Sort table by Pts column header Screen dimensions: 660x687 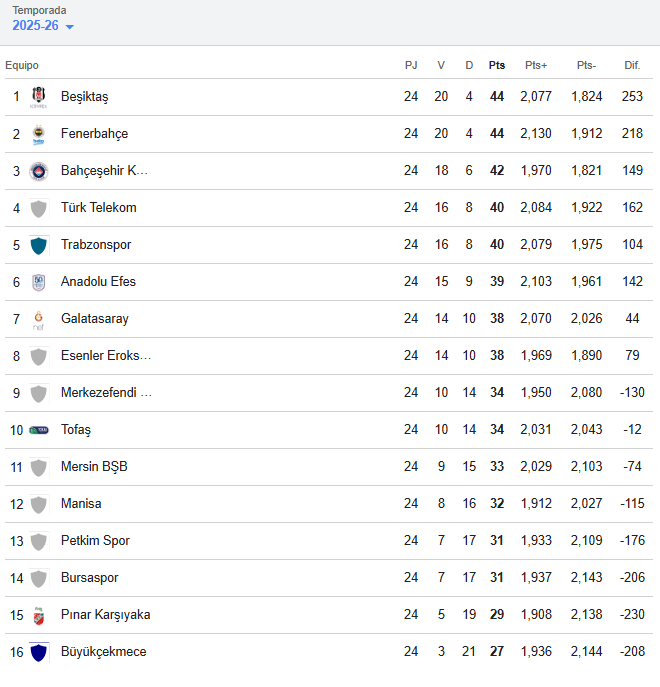pos(497,65)
